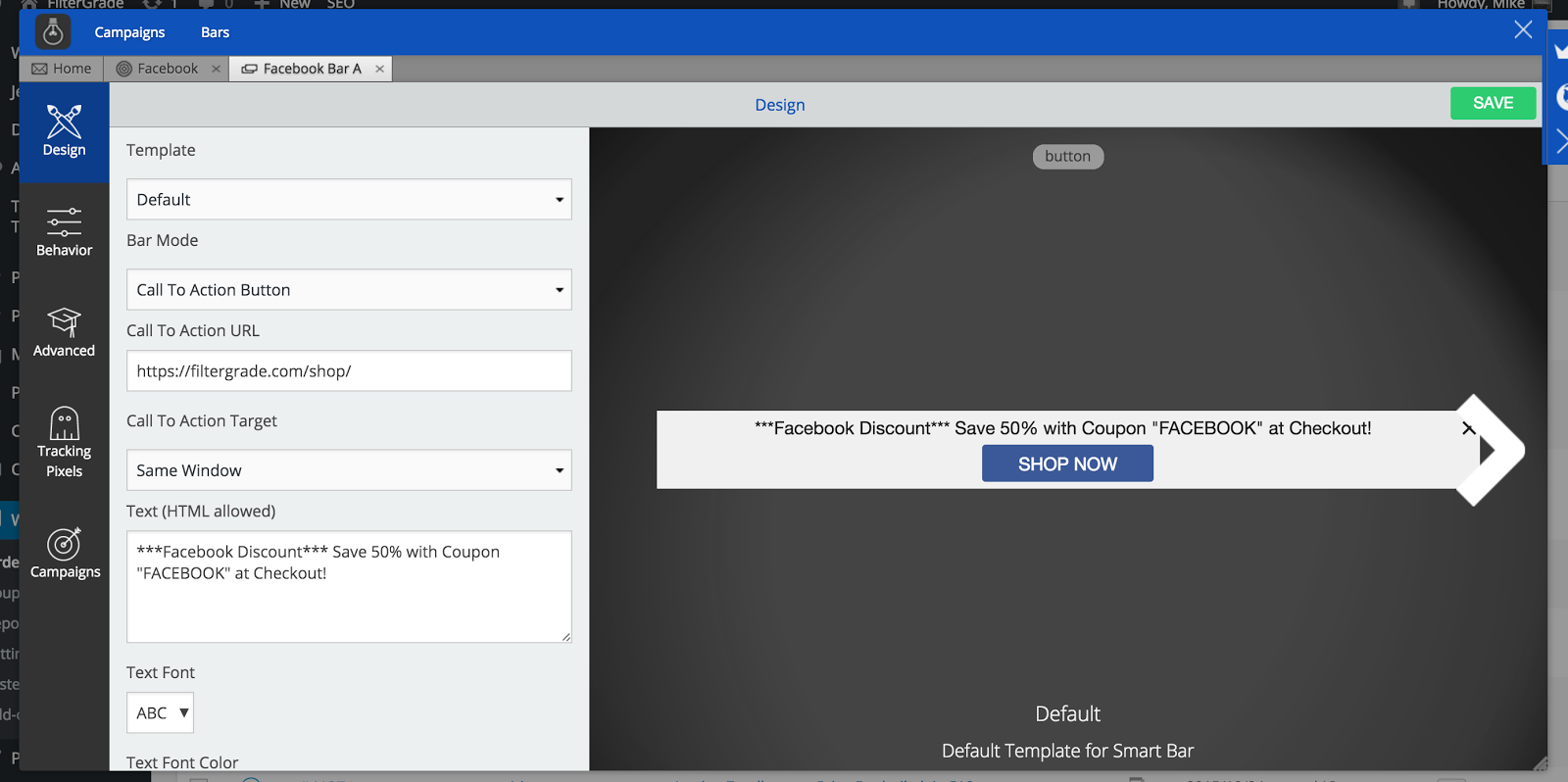
Task: Open the Design section in sidebar
Action: tap(64, 132)
